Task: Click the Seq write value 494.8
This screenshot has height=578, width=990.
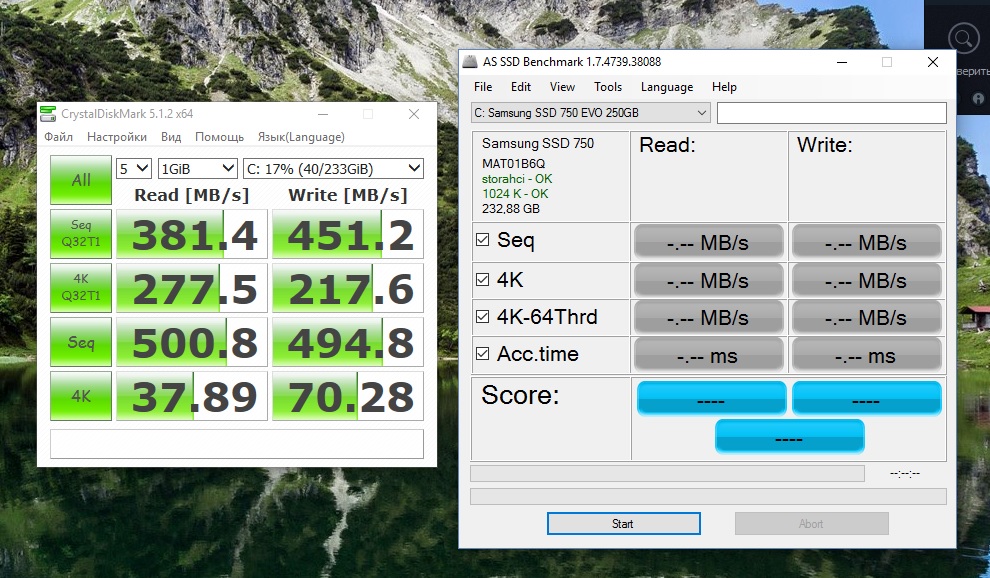Action: click(x=348, y=342)
